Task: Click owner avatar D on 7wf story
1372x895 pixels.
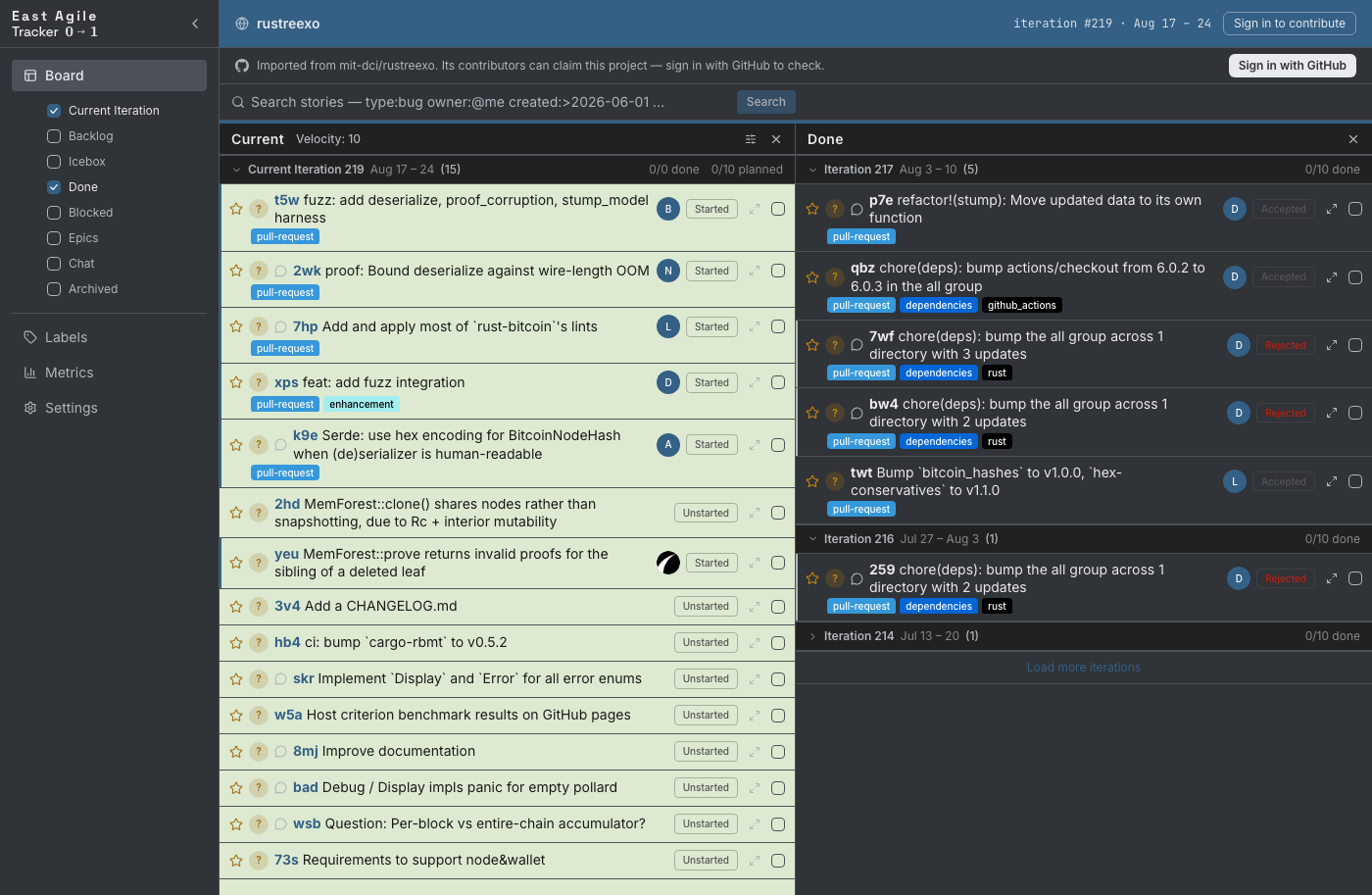Action: (x=1239, y=345)
